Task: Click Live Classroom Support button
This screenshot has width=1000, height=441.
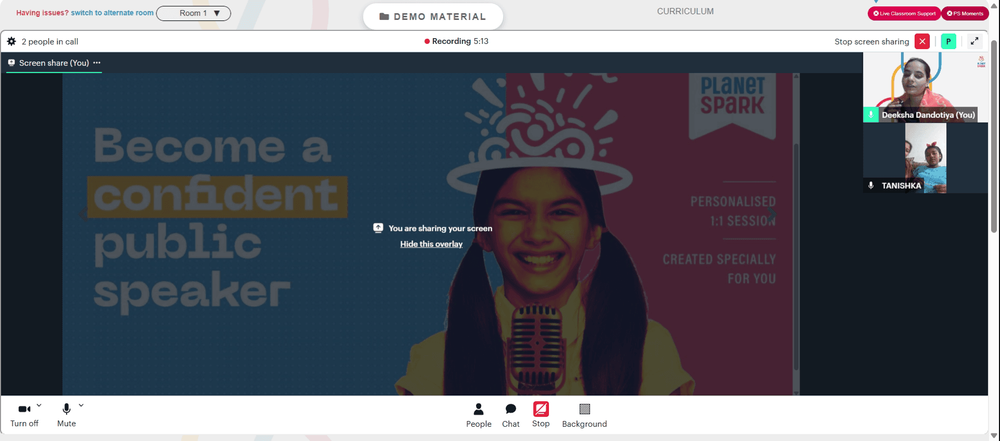Action: pos(904,13)
